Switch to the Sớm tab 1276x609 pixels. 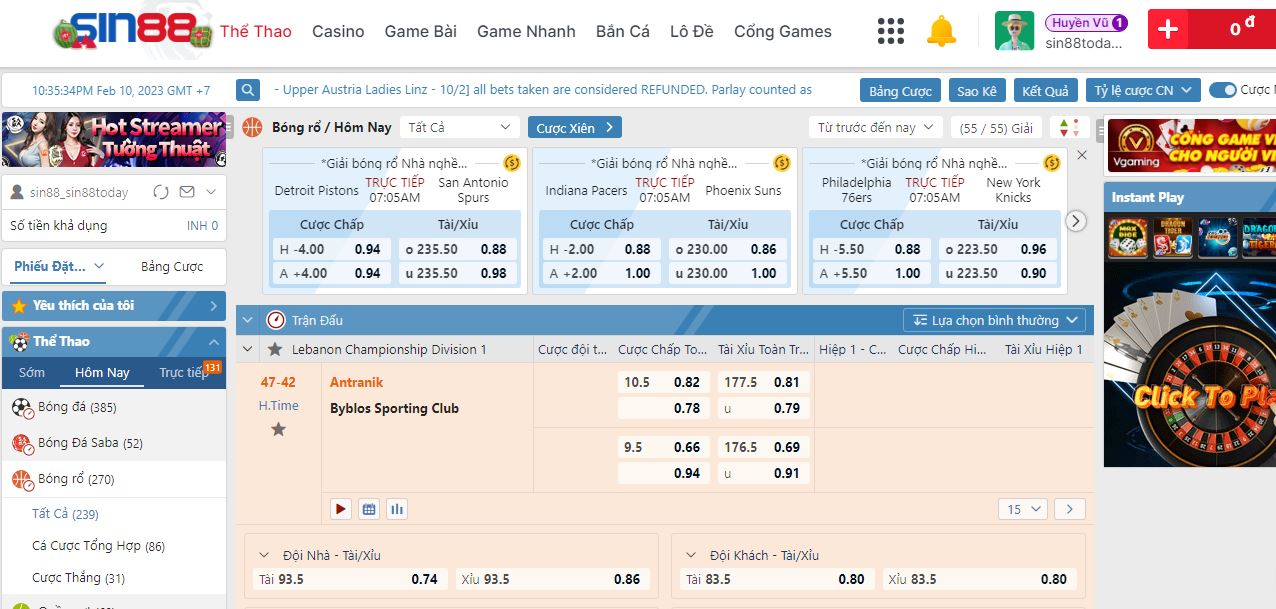tap(32, 372)
